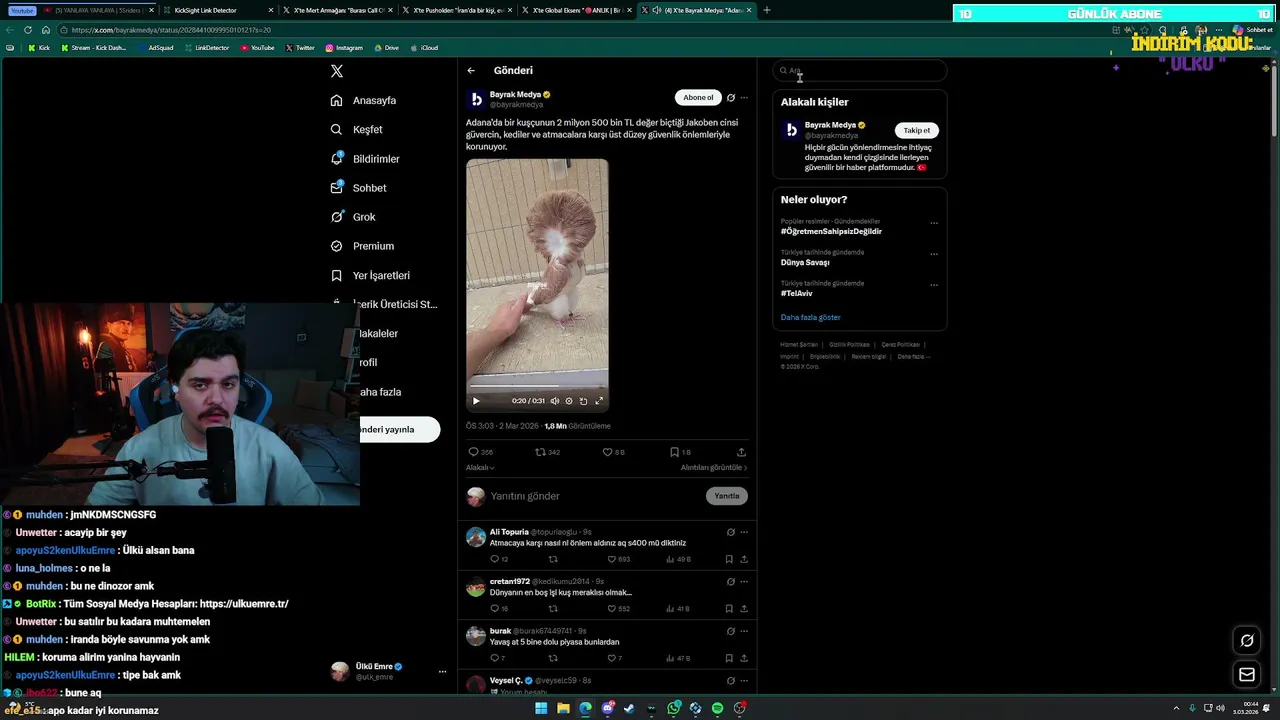Play the pigeon video
Image resolution: width=1280 pixels, height=720 pixels.
[x=476, y=401]
